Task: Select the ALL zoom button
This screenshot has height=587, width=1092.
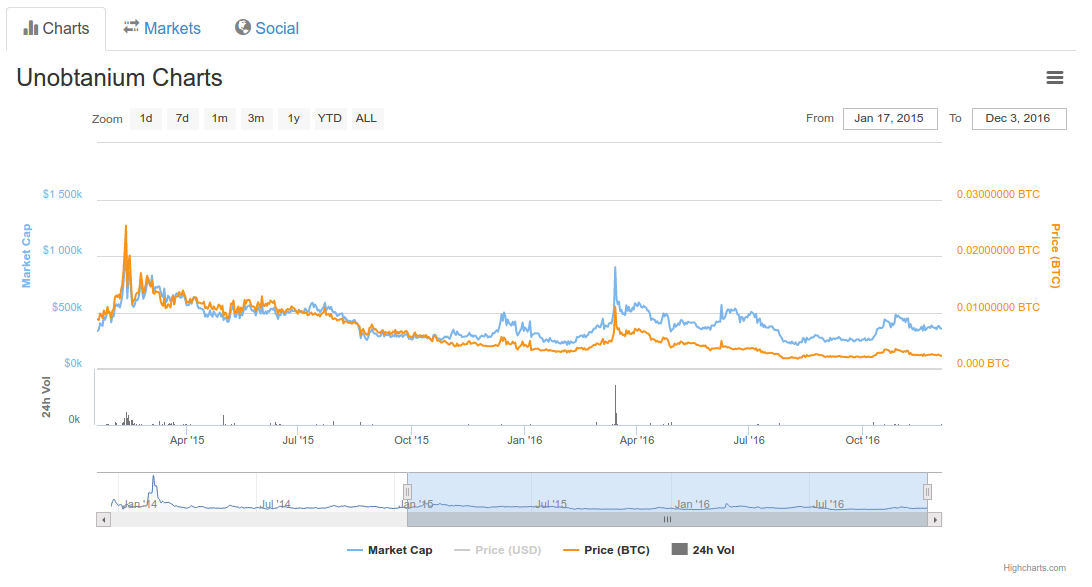Action: [366, 118]
